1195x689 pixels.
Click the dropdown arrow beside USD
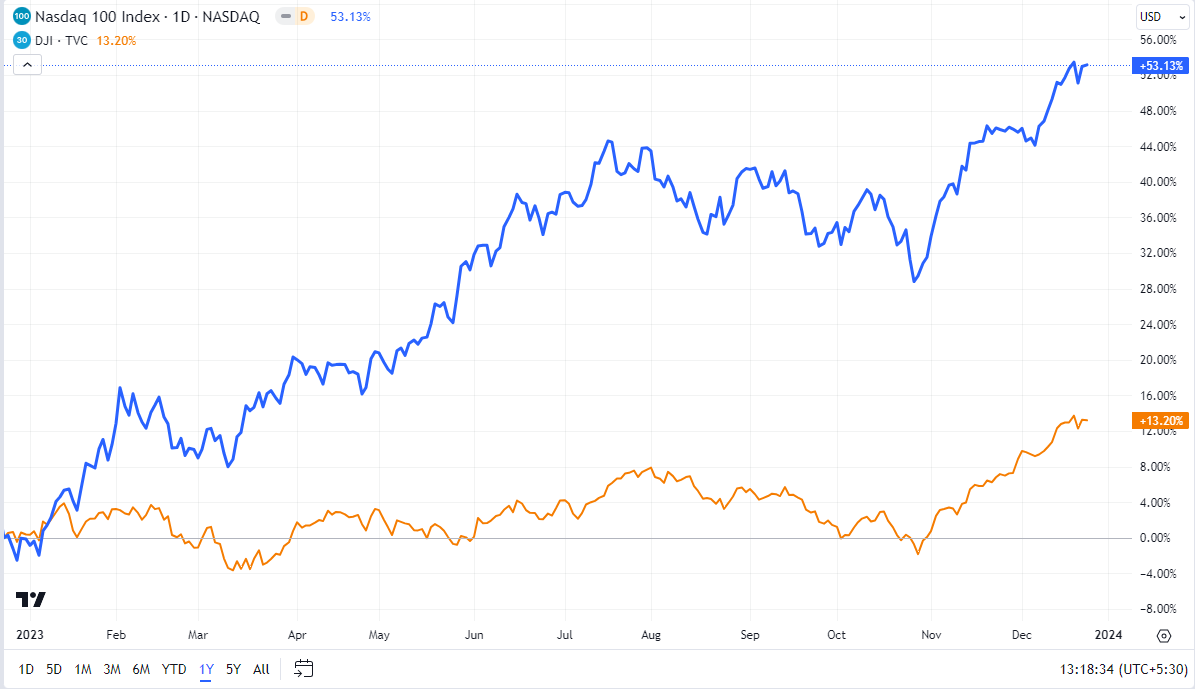tap(1182, 15)
